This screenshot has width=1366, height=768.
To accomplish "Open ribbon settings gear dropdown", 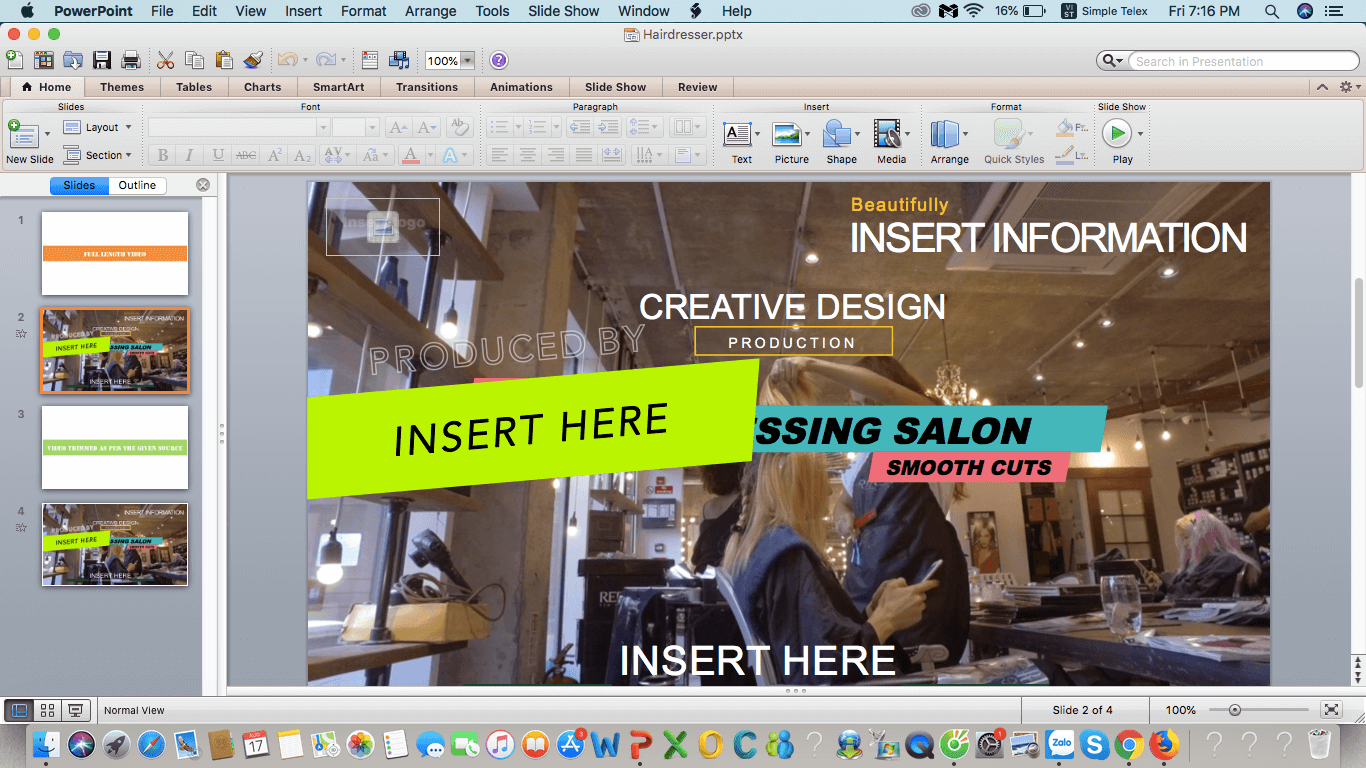I will pyautogui.click(x=1348, y=87).
